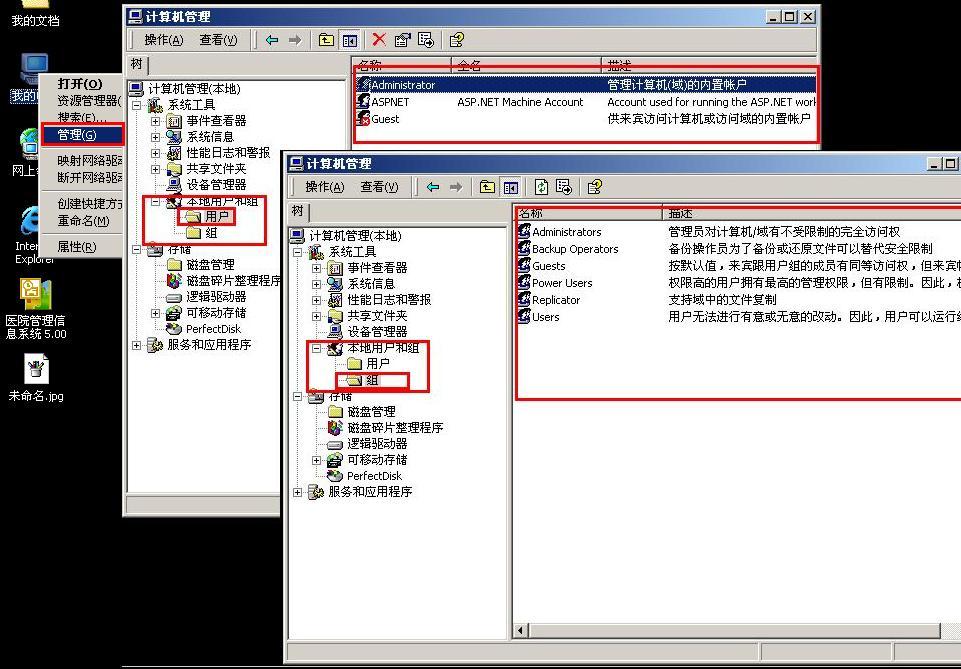The height and width of the screenshot is (669, 961).
Task: Click the up-one-level icon in the front window toolbar
Action: [487, 187]
